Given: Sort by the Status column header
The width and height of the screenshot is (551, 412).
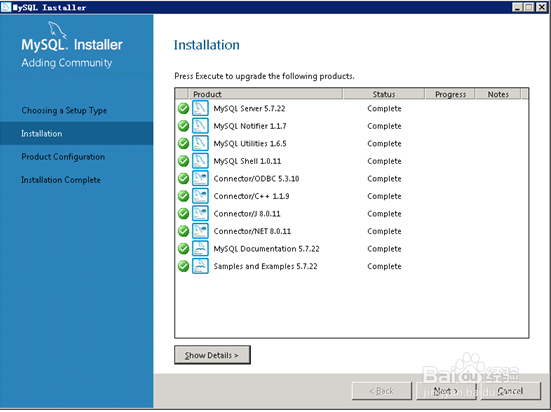Looking at the screenshot, I should click(x=384, y=94).
